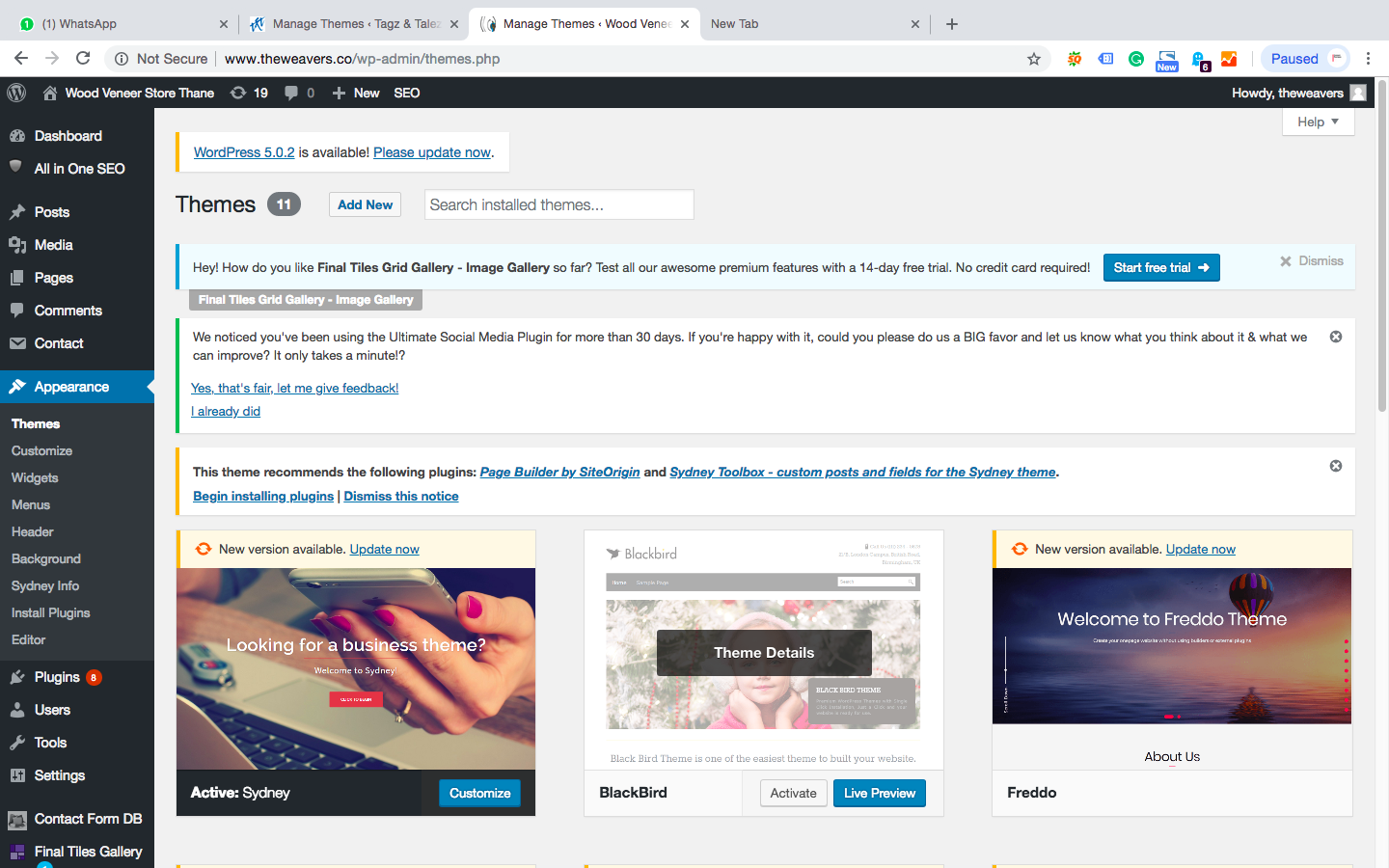This screenshot has width=1389, height=868.
Task: Update the Sydney theme now
Action: click(x=385, y=549)
